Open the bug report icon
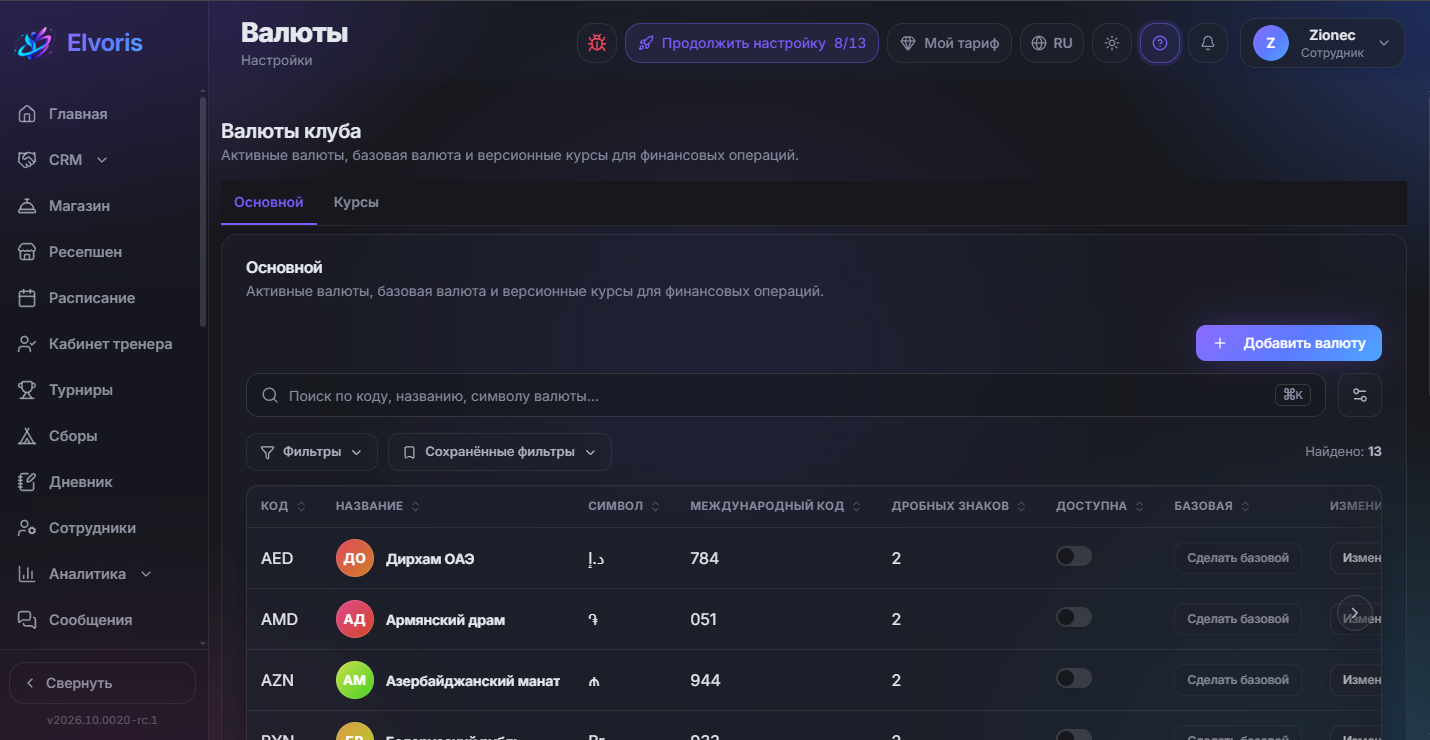Image resolution: width=1430 pixels, height=740 pixels. pos(597,43)
